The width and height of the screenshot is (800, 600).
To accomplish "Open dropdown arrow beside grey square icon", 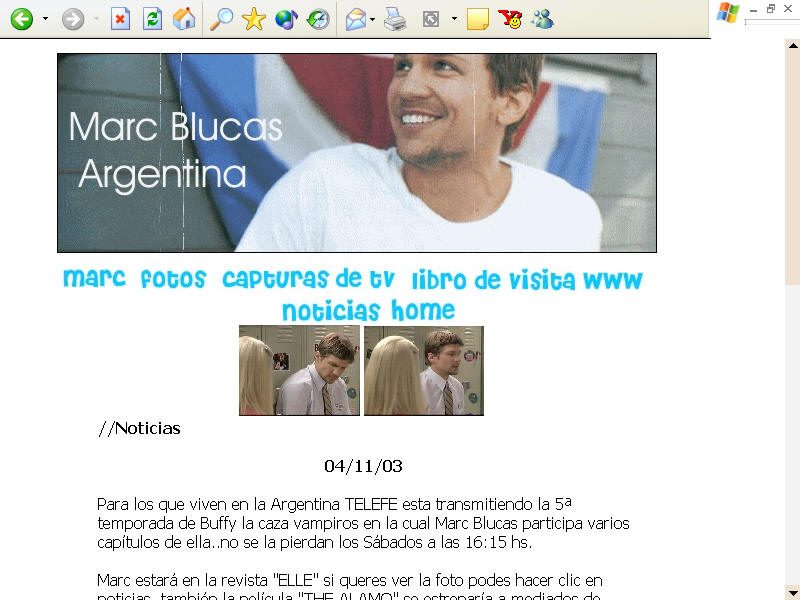I will (454, 19).
